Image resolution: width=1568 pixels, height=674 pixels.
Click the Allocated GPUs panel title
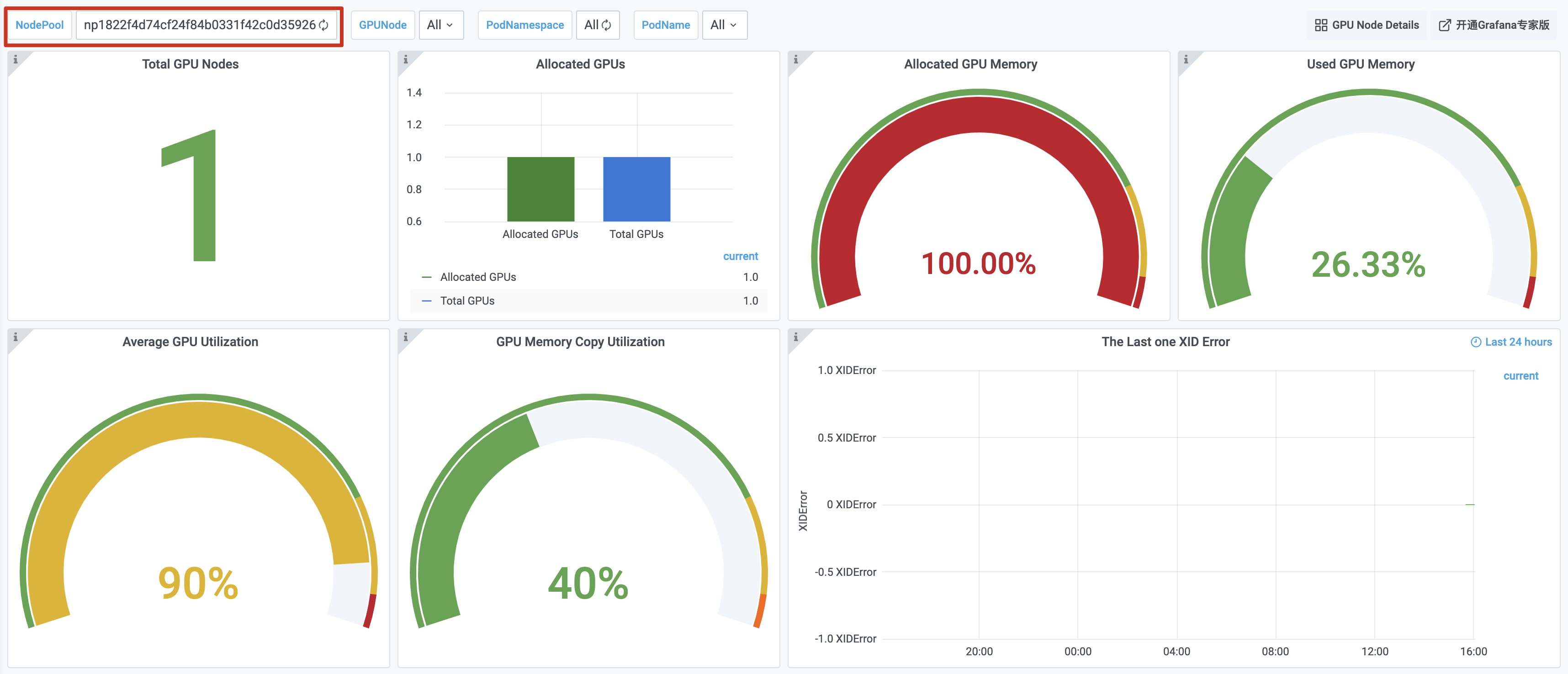click(x=580, y=64)
